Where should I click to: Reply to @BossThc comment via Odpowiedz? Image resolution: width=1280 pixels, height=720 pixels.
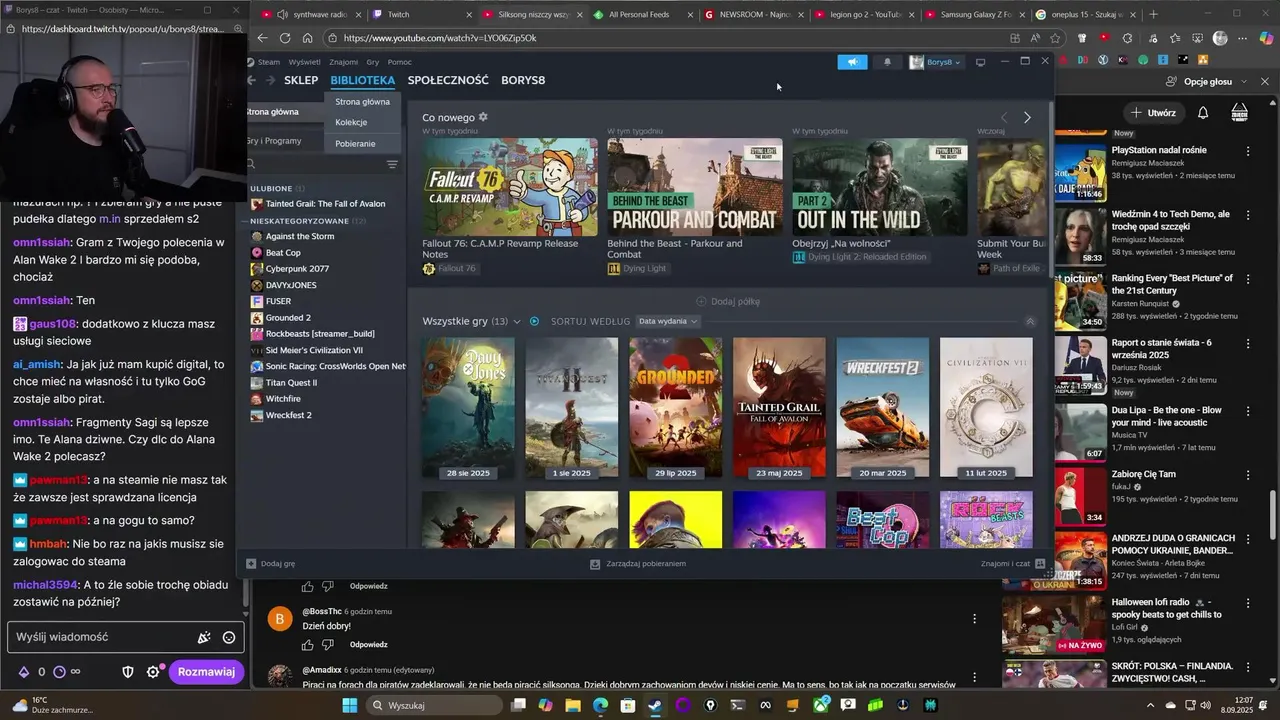[368, 645]
